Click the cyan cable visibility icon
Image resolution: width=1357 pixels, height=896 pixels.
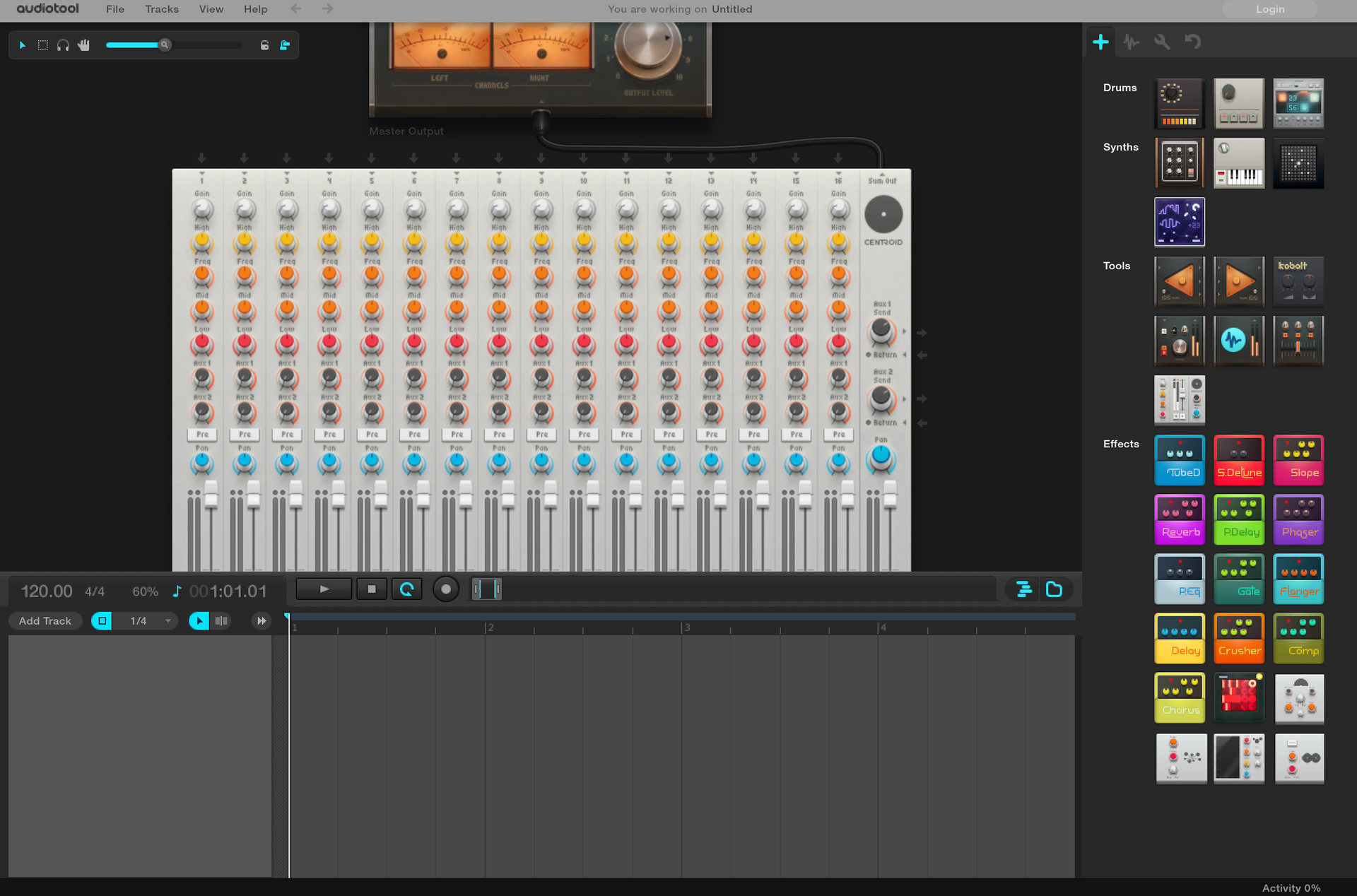(285, 45)
